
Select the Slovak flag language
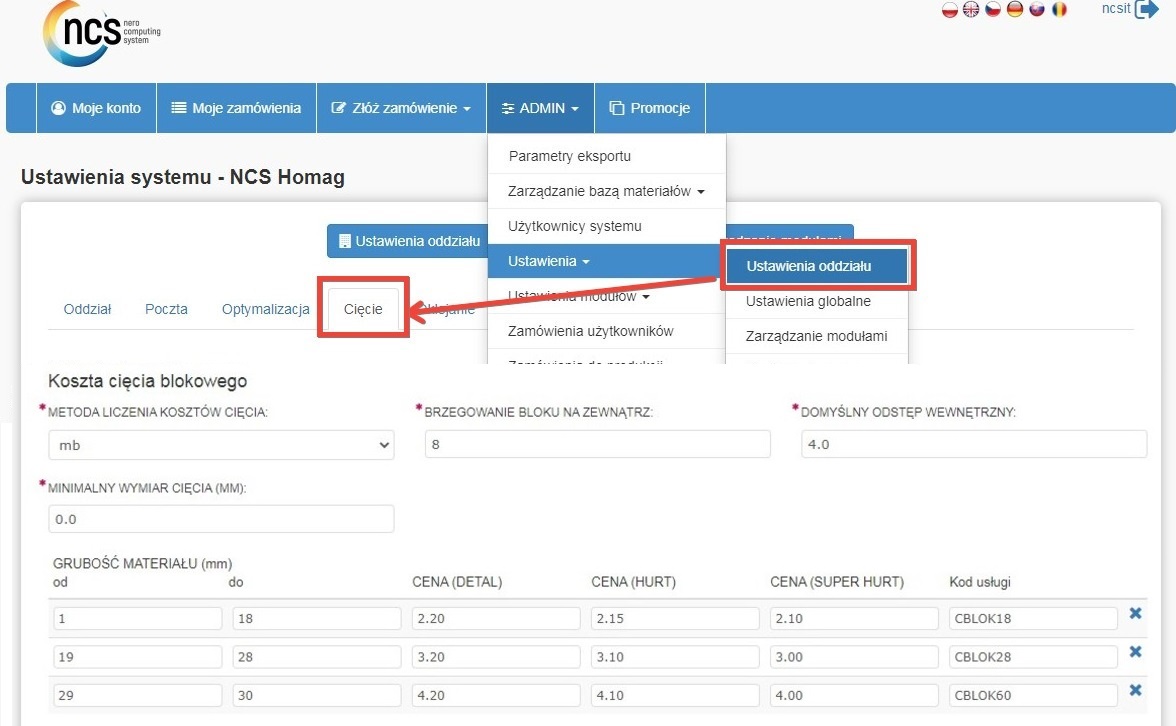click(x=1037, y=9)
